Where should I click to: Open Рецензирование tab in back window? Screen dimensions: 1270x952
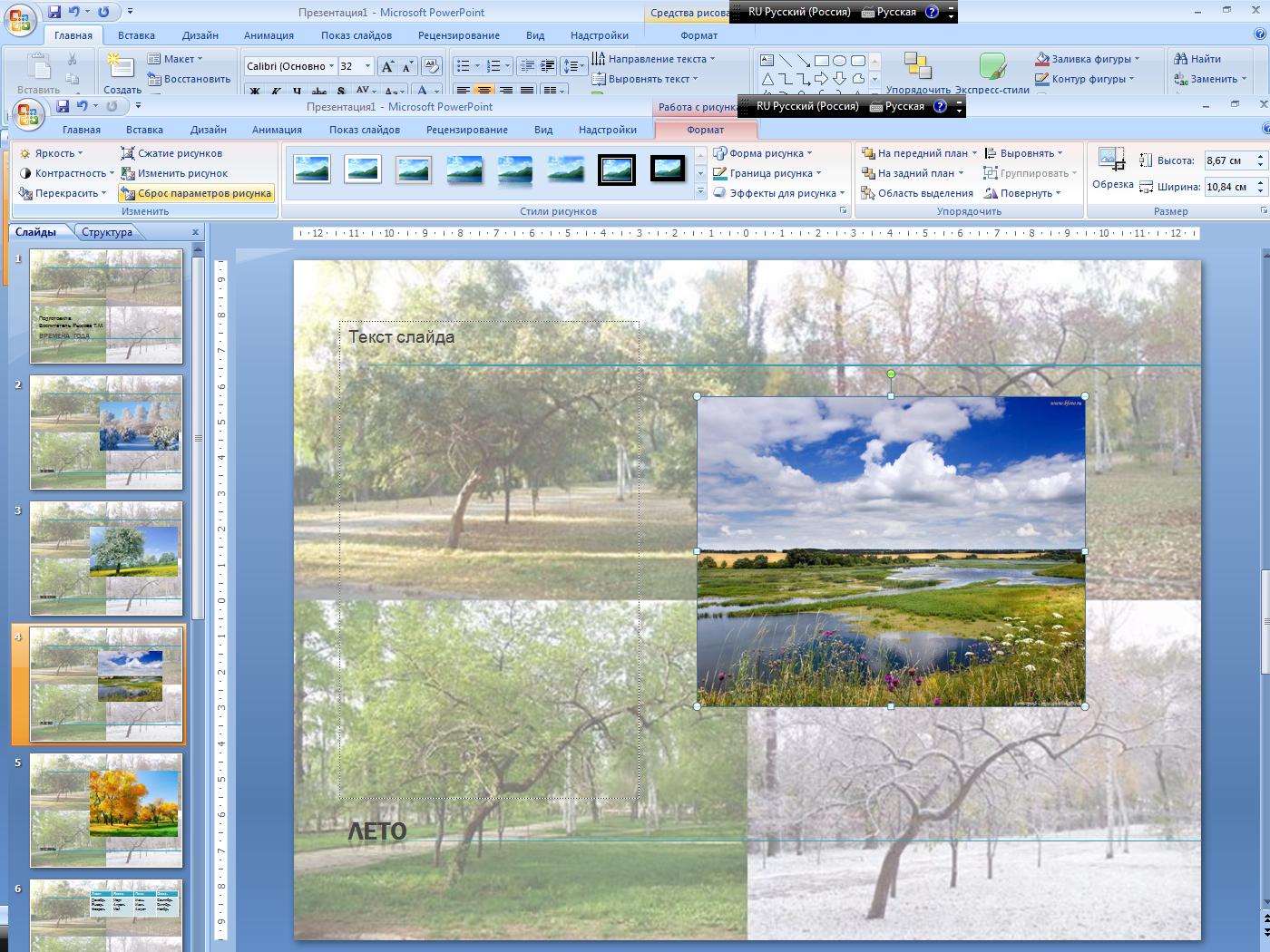(459, 35)
